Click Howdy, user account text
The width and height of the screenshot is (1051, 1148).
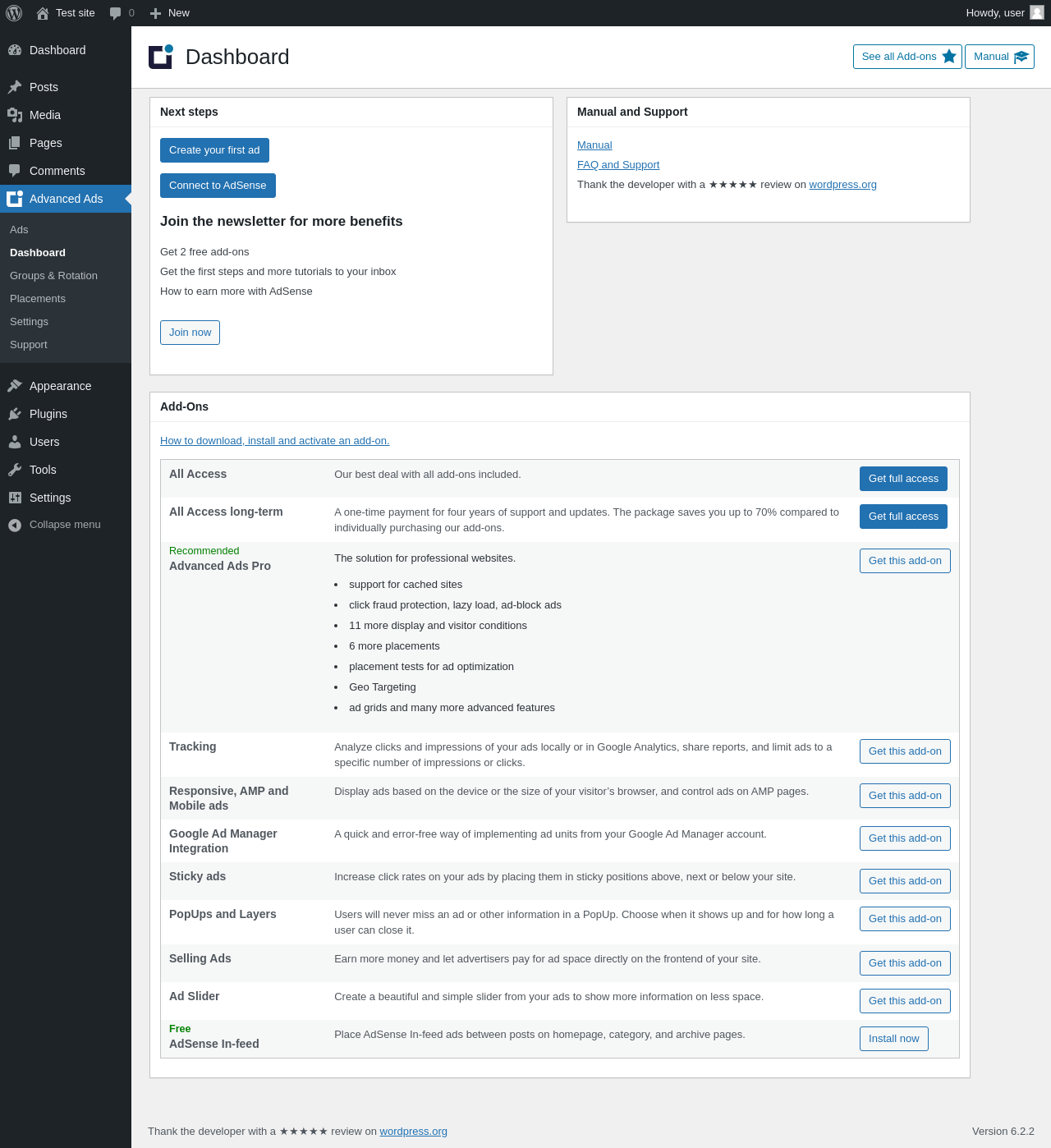(995, 13)
